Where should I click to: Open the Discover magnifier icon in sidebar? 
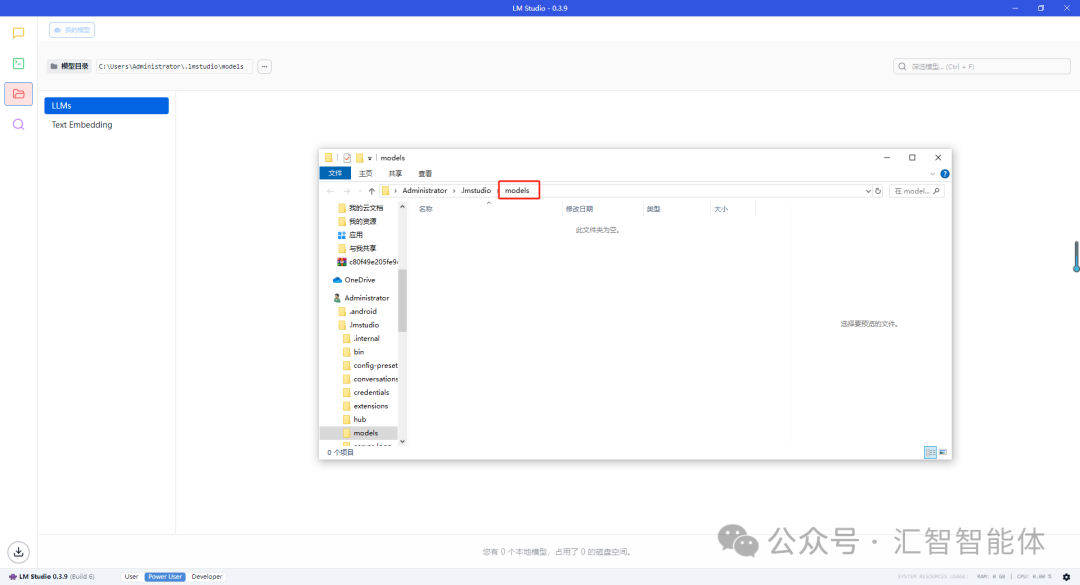[x=19, y=124]
